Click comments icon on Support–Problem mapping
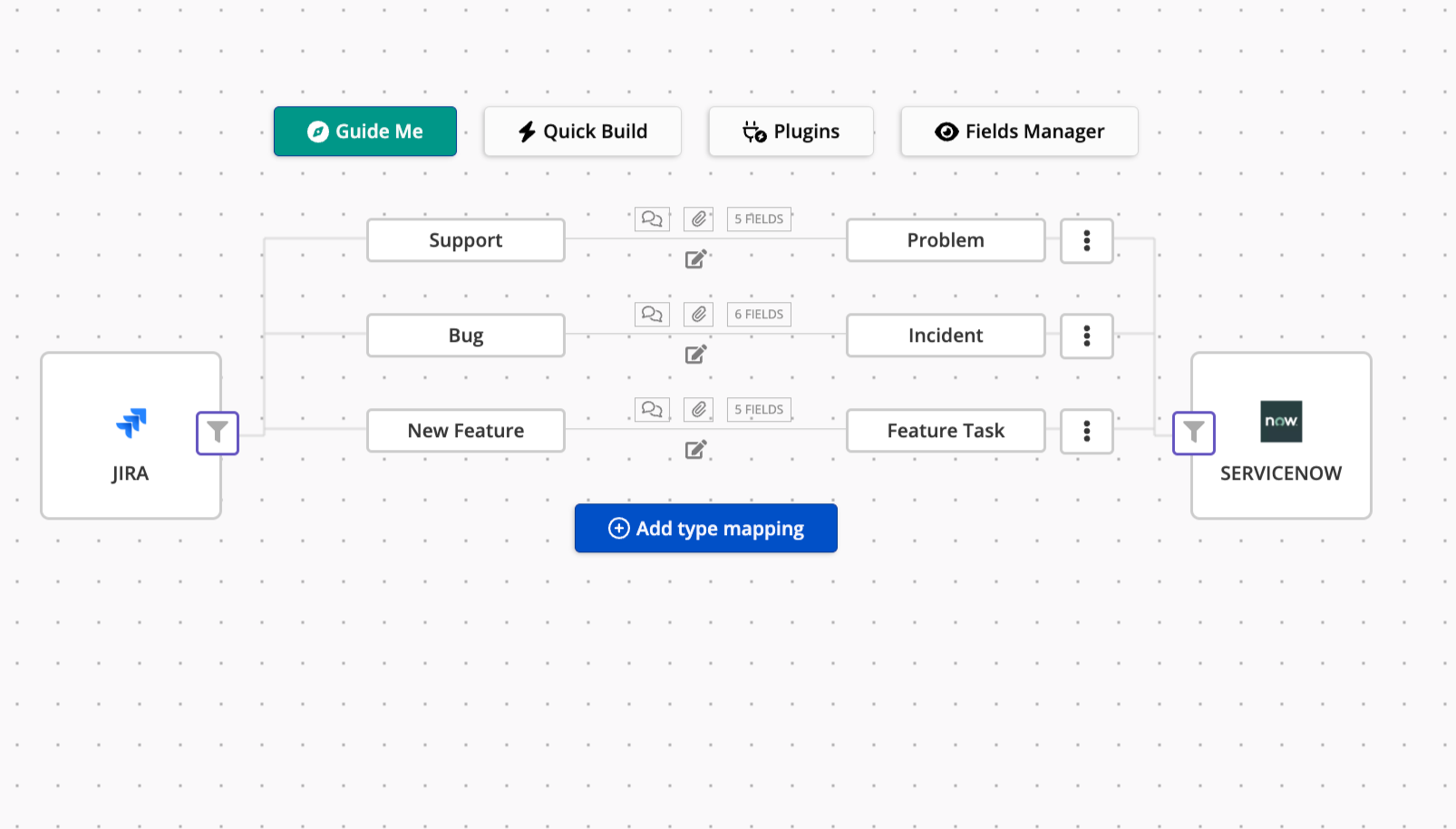Image resolution: width=1456 pixels, height=829 pixels. click(x=652, y=219)
